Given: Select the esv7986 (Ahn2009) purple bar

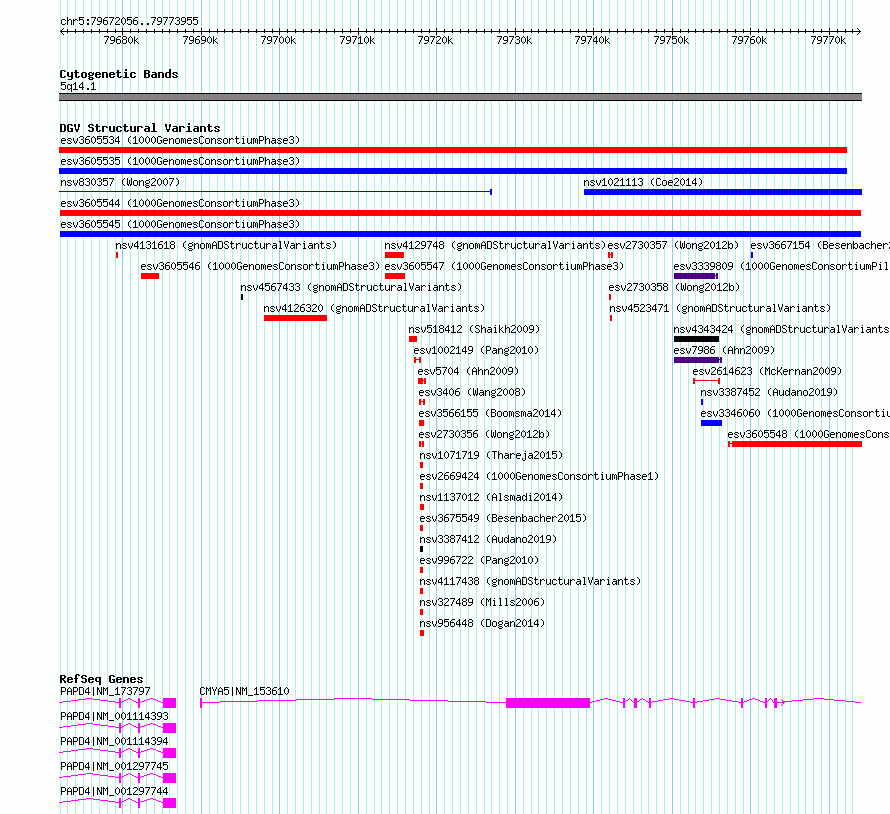Looking at the screenshot, I should point(698,360).
